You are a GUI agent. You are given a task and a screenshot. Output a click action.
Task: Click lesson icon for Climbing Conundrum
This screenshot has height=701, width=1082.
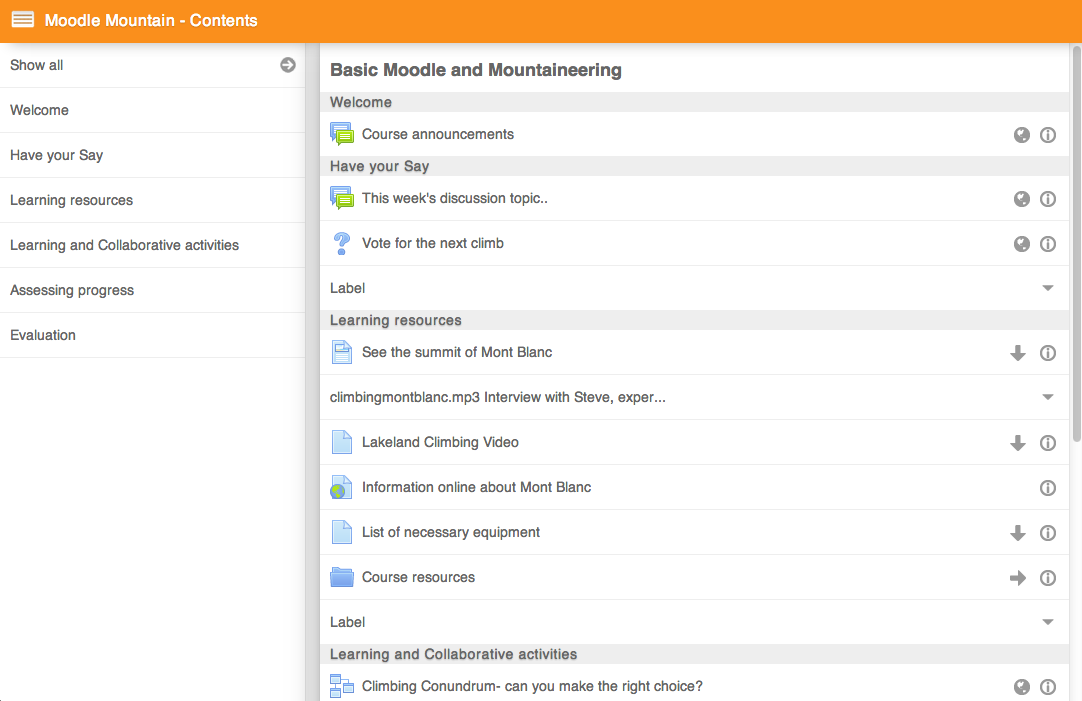click(x=342, y=686)
